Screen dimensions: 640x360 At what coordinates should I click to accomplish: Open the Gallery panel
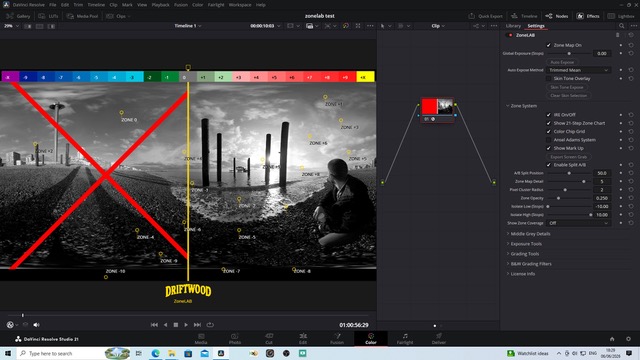pyautogui.click(x=18, y=16)
